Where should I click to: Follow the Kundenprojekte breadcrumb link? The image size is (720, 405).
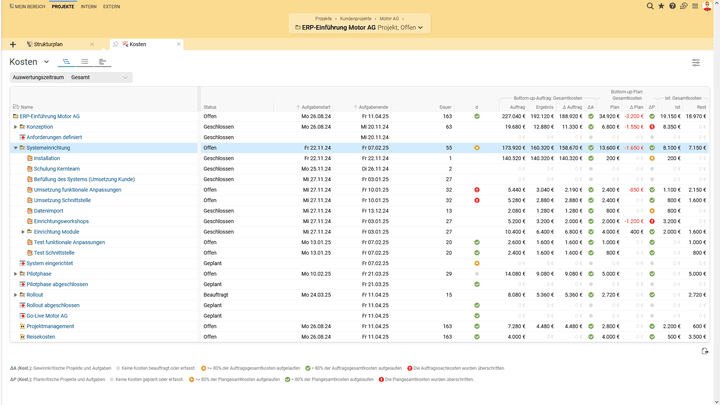pos(355,19)
